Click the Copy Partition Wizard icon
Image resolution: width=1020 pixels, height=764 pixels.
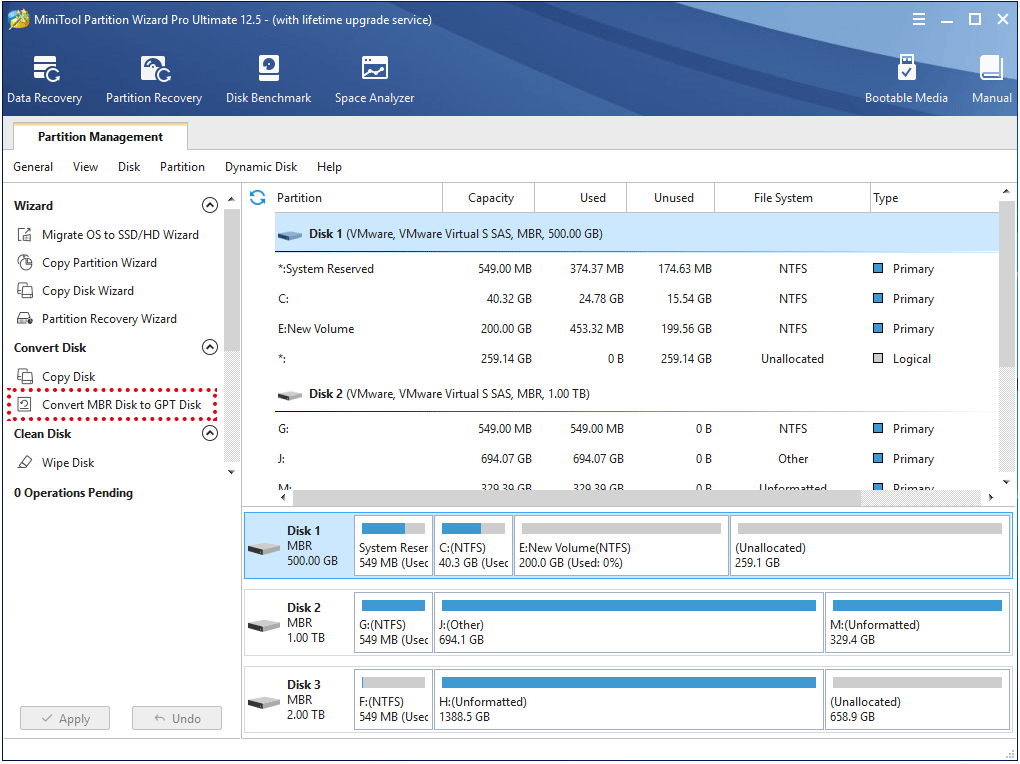pyautogui.click(x=25, y=263)
